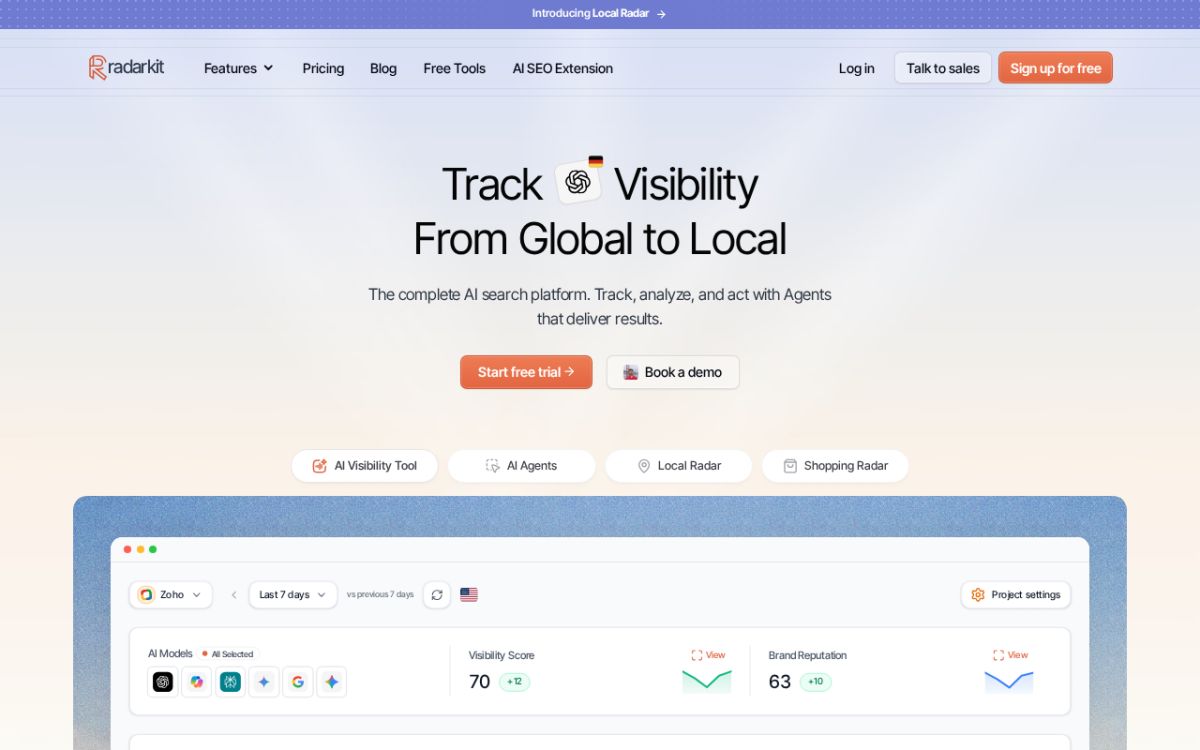This screenshot has width=1200, height=750.
Task: Click View next to Visibility Score
Action: [708, 655]
